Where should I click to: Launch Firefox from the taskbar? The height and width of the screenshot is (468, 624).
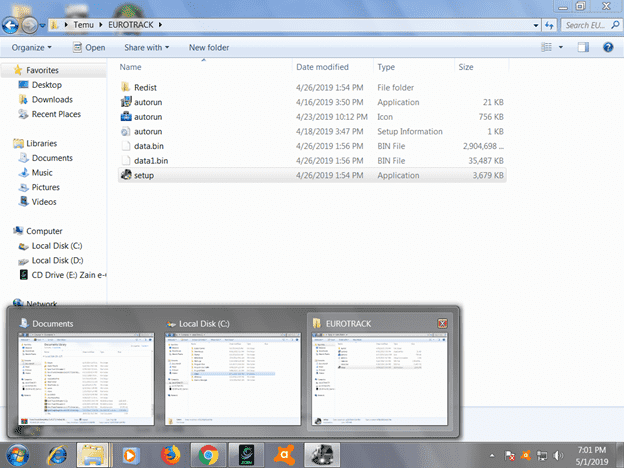tap(171, 455)
